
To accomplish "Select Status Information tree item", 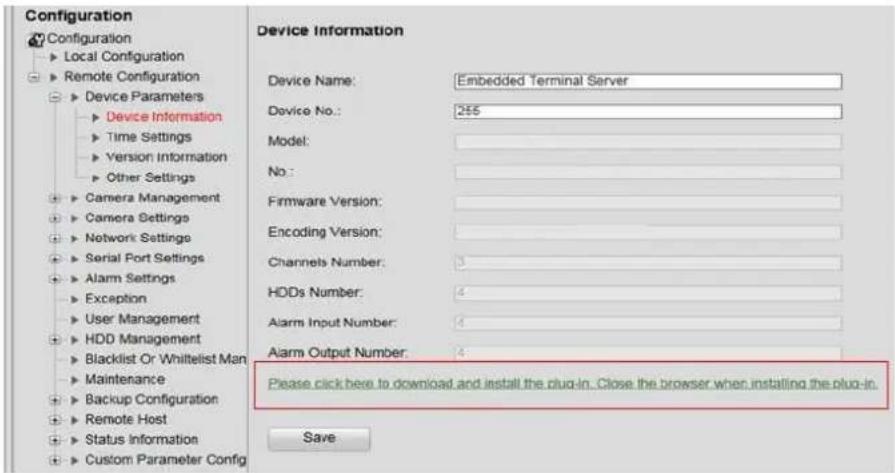I will [x=141, y=440].
